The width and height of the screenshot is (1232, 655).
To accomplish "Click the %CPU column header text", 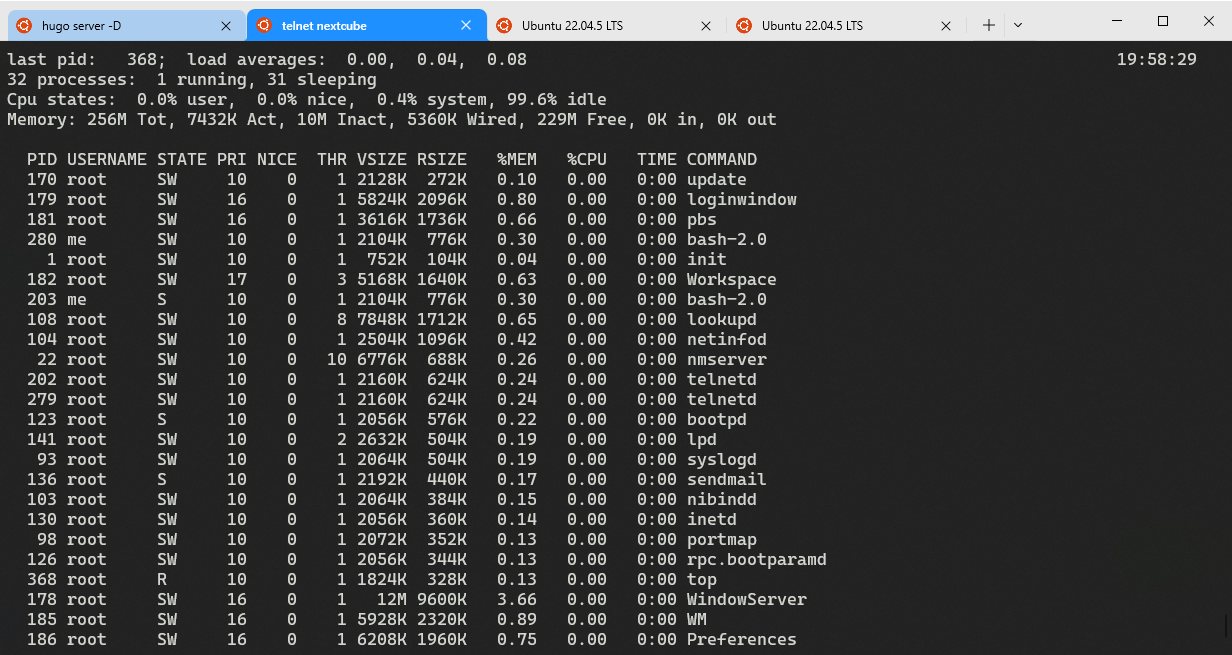I will tap(586, 160).
